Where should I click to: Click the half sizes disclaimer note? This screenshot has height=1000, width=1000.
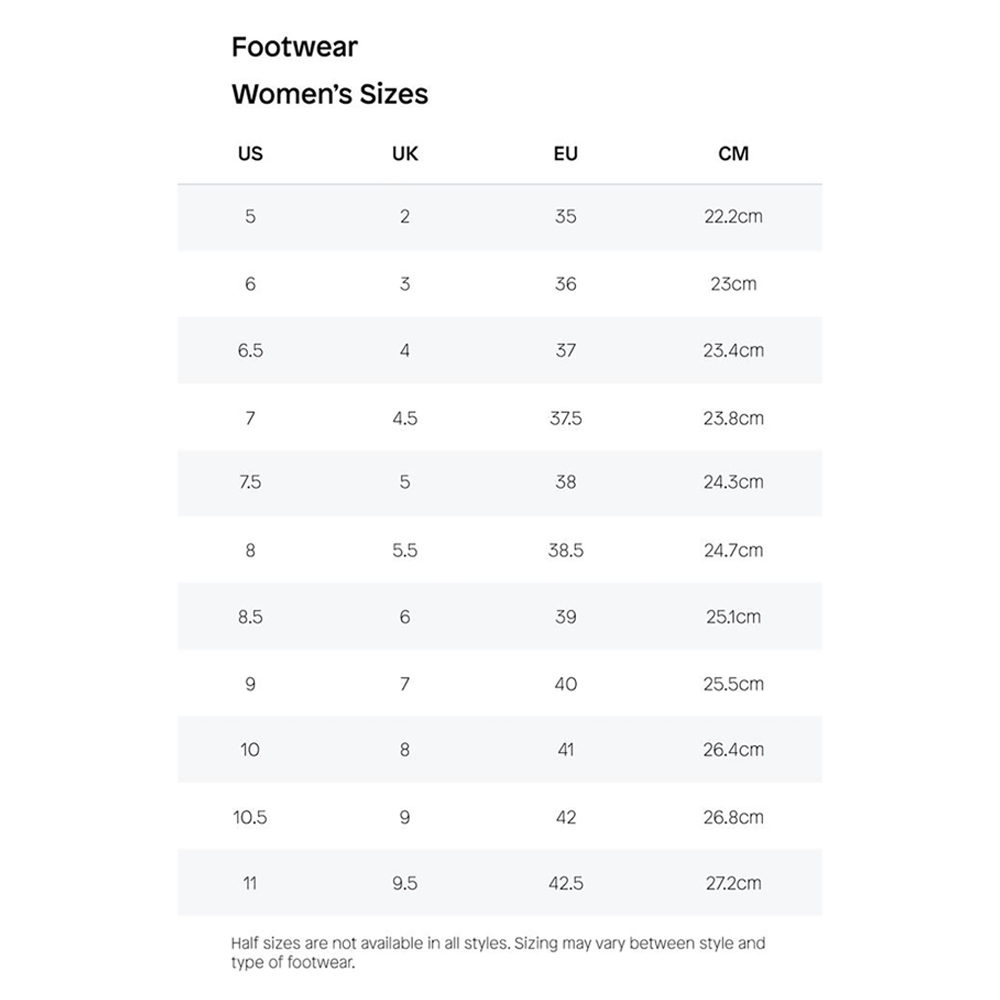pos(497,952)
